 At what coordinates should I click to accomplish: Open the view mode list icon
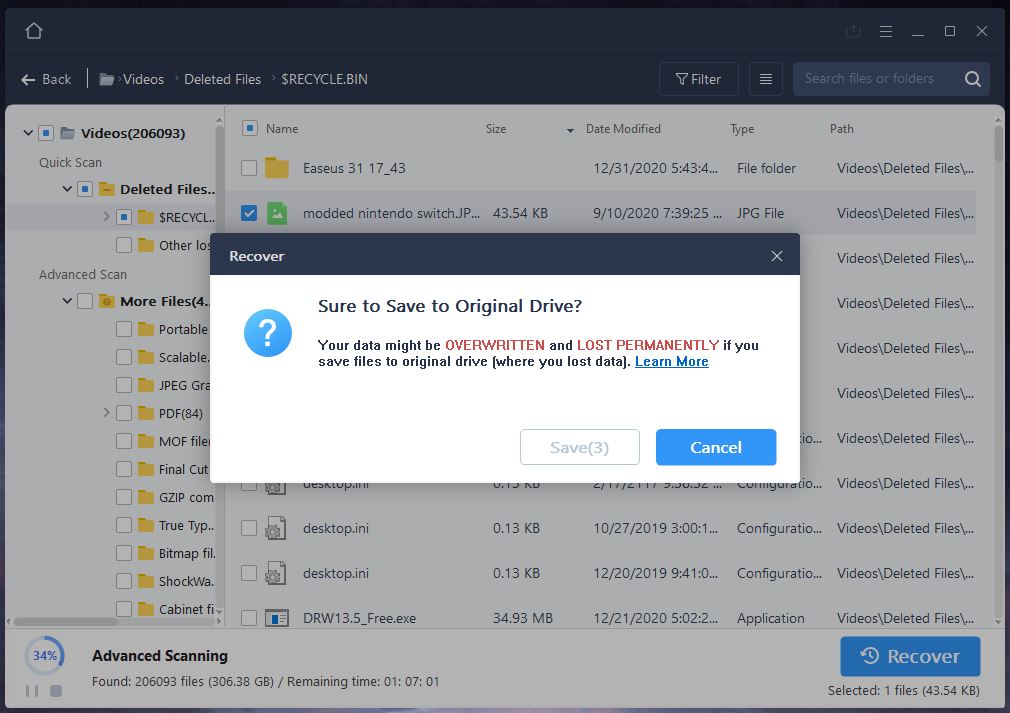[x=765, y=79]
